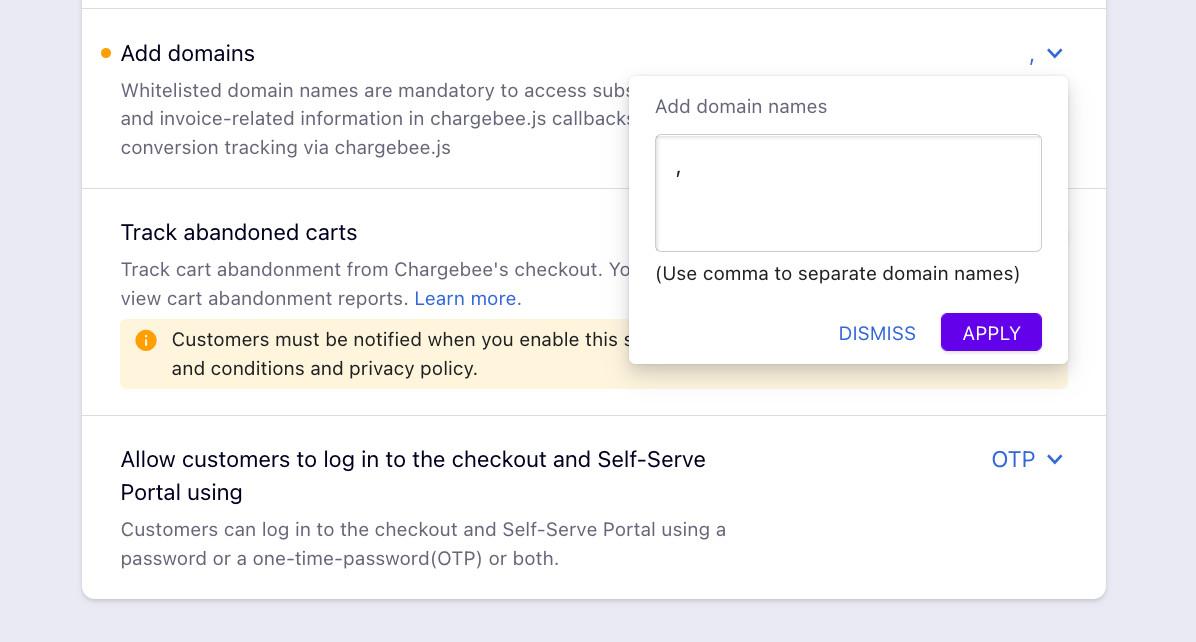Click the Add domain names label in popup
The width and height of the screenshot is (1196, 642).
point(741,107)
